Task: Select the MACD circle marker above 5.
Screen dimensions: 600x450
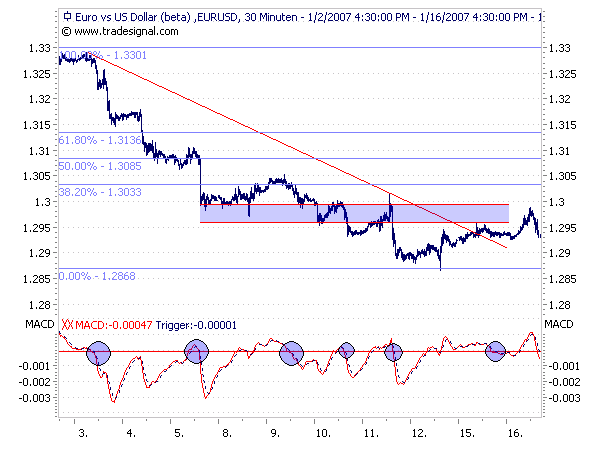Action: (x=196, y=351)
